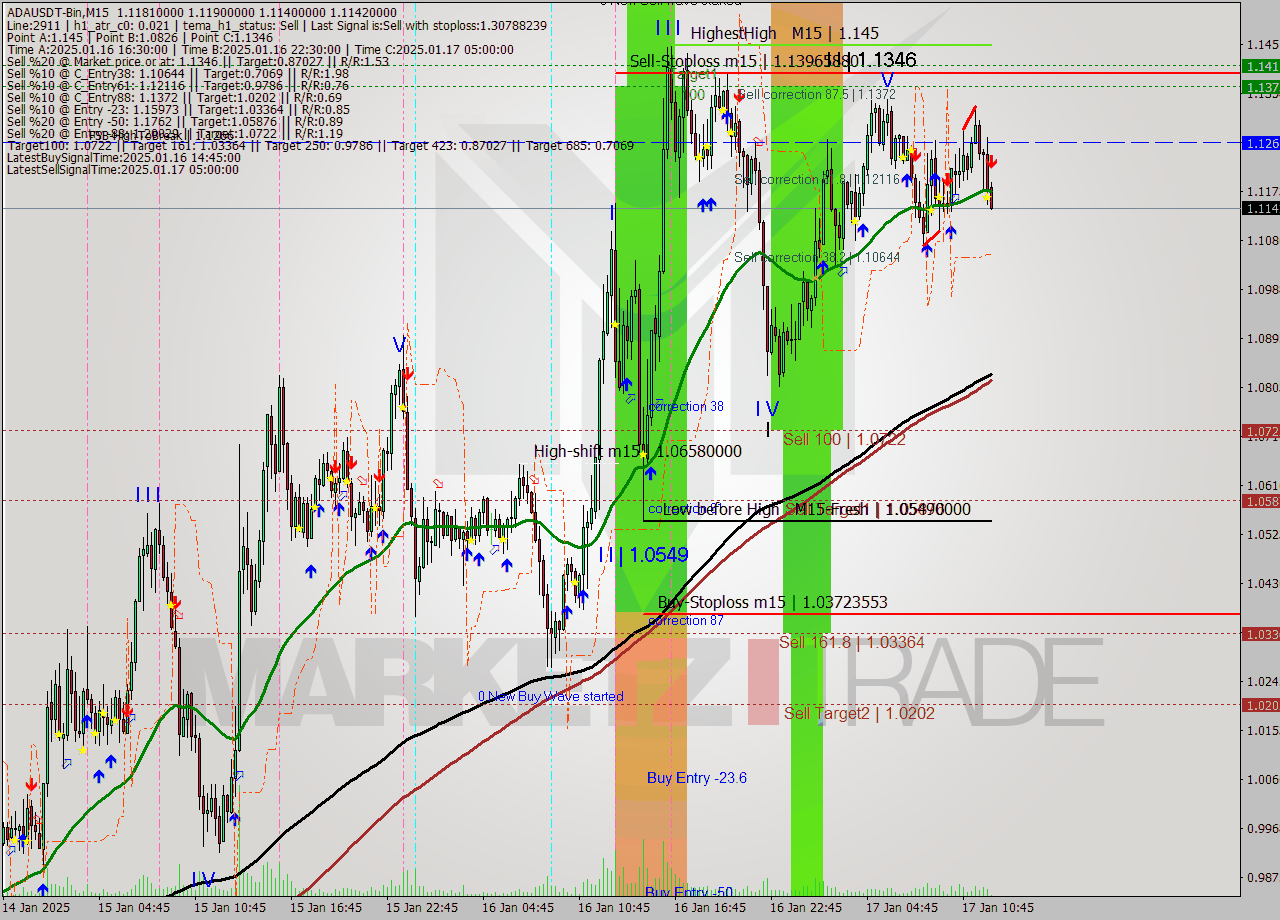Click the 'Target100: 1.0722' targets line
The image size is (1280, 920).
tap(320, 145)
